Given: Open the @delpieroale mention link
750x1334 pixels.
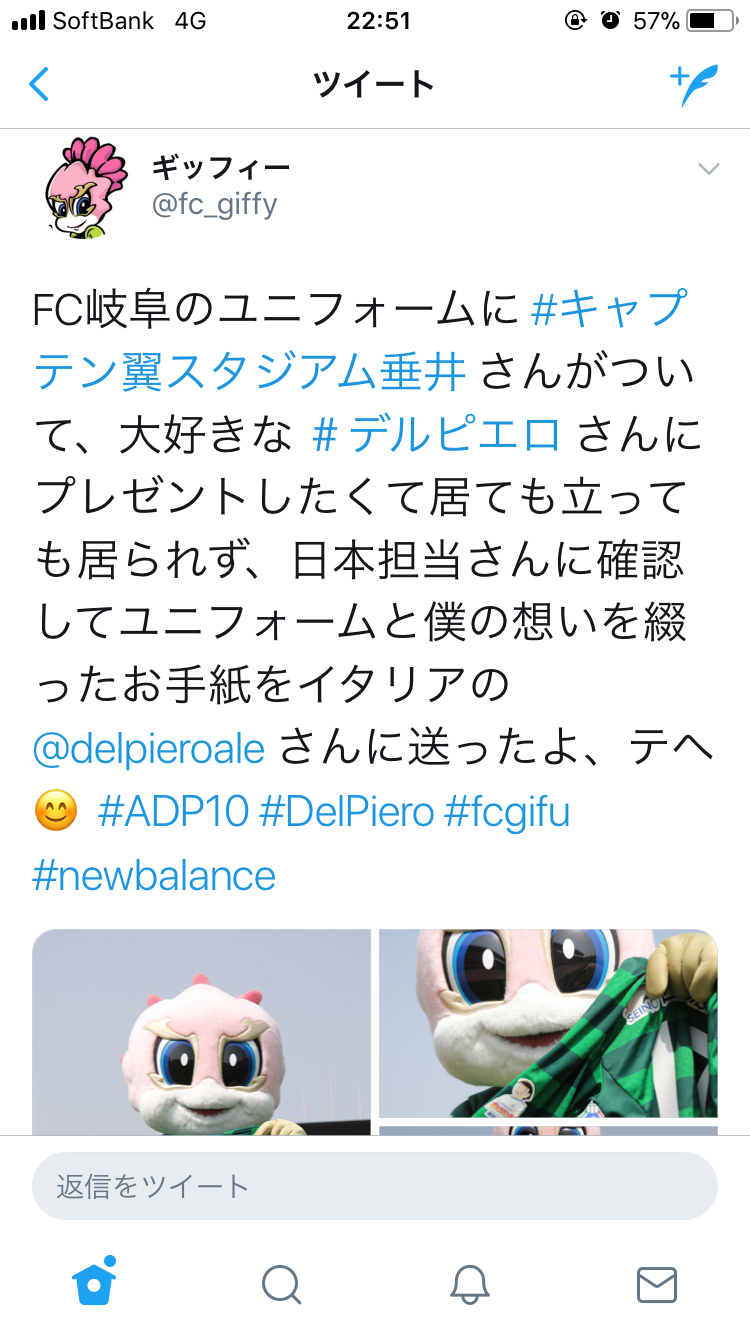Looking at the screenshot, I should (148, 748).
